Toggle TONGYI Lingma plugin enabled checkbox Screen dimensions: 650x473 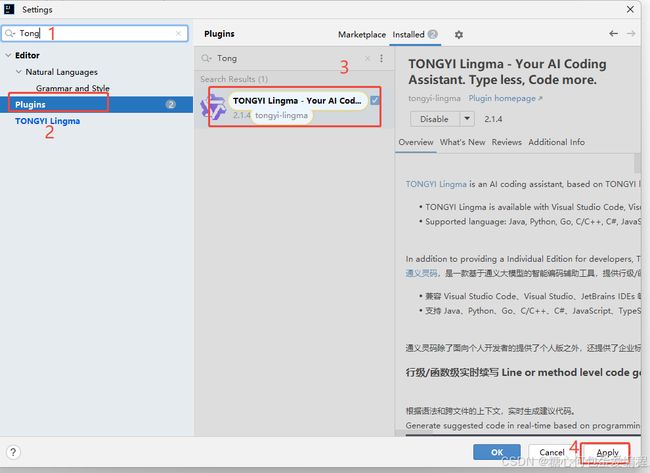click(x=375, y=100)
